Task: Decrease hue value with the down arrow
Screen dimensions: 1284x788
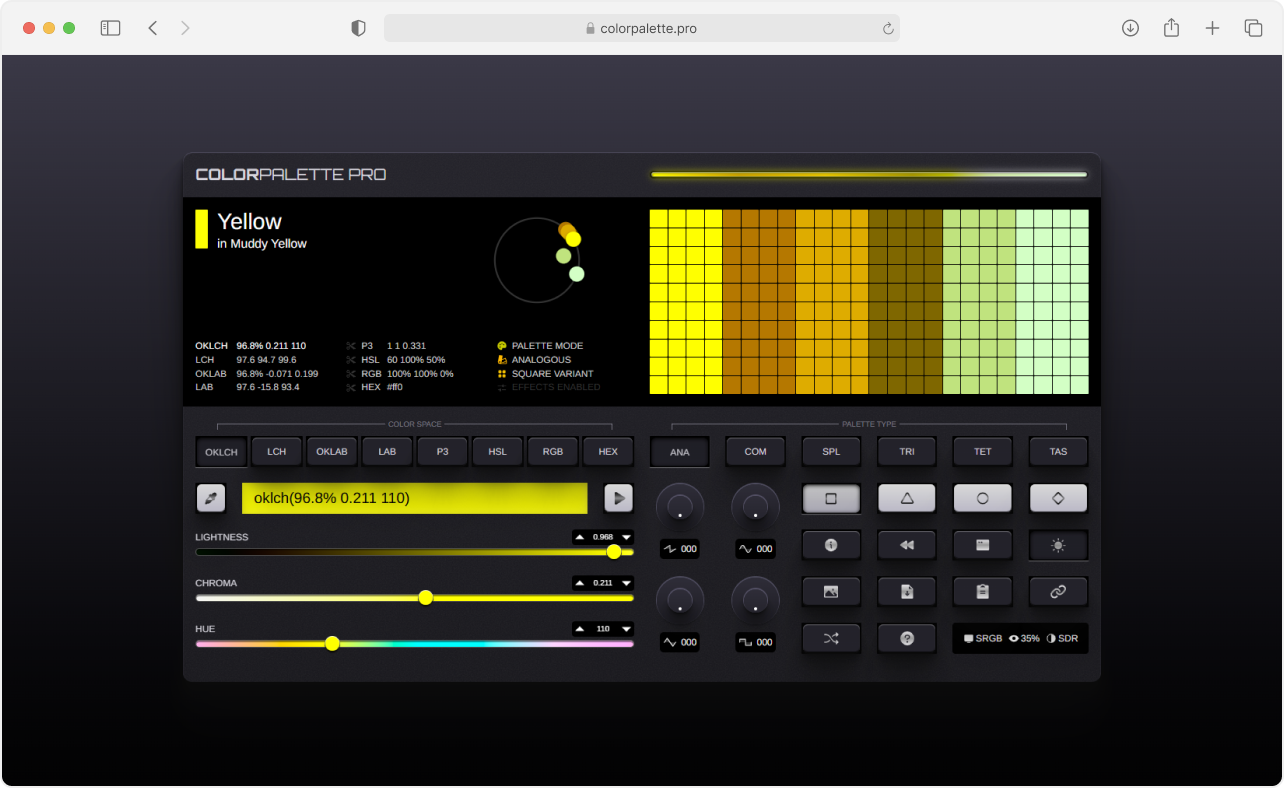Action: (x=626, y=629)
